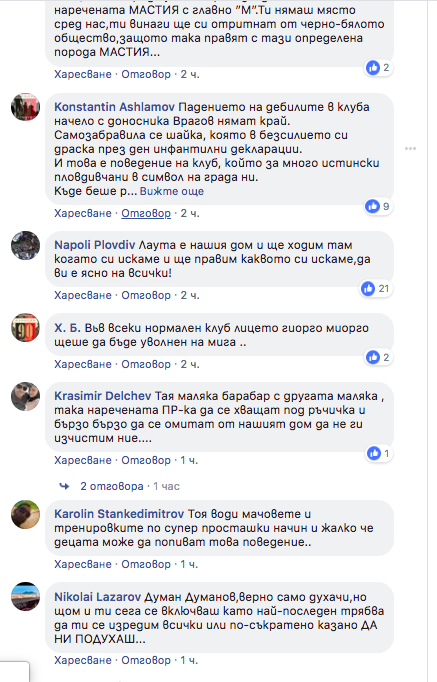The height and width of the screenshot is (682, 437).
Task: Expand Ashlamov comment with Вижте още
Action: click(172, 191)
